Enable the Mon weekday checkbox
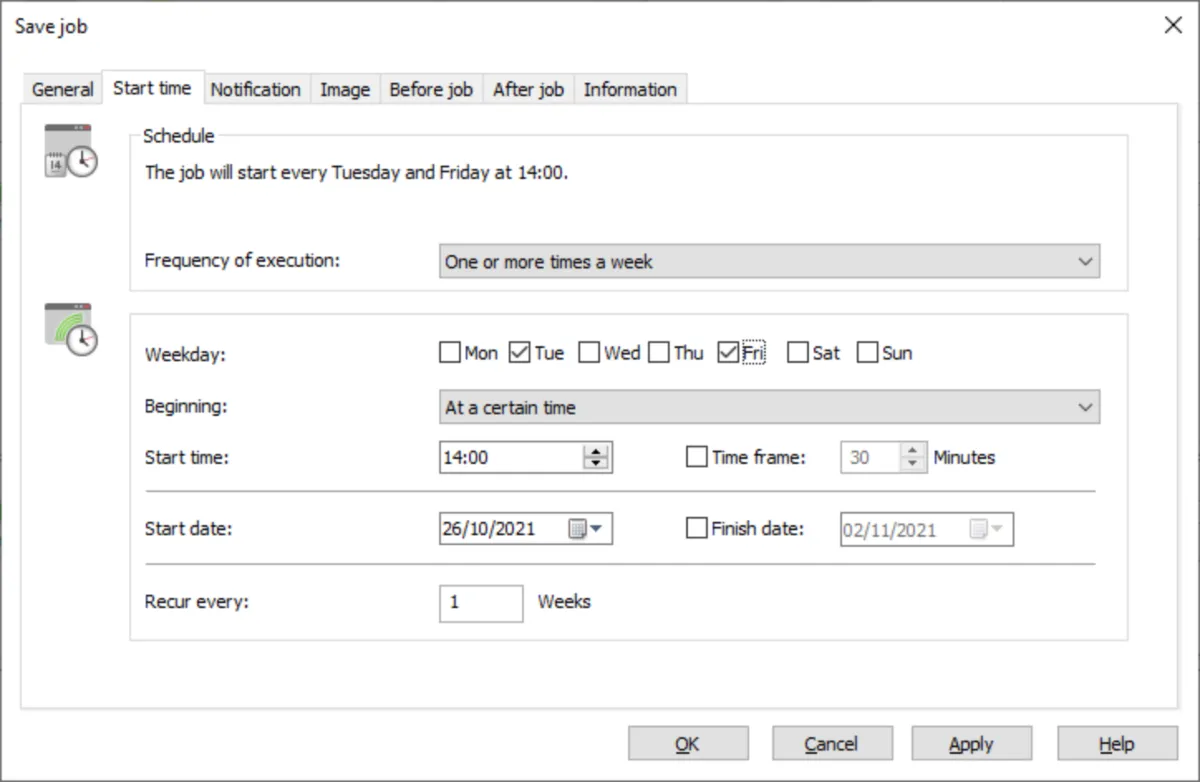This screenshot has height=782, width=1200. point(449,353)
